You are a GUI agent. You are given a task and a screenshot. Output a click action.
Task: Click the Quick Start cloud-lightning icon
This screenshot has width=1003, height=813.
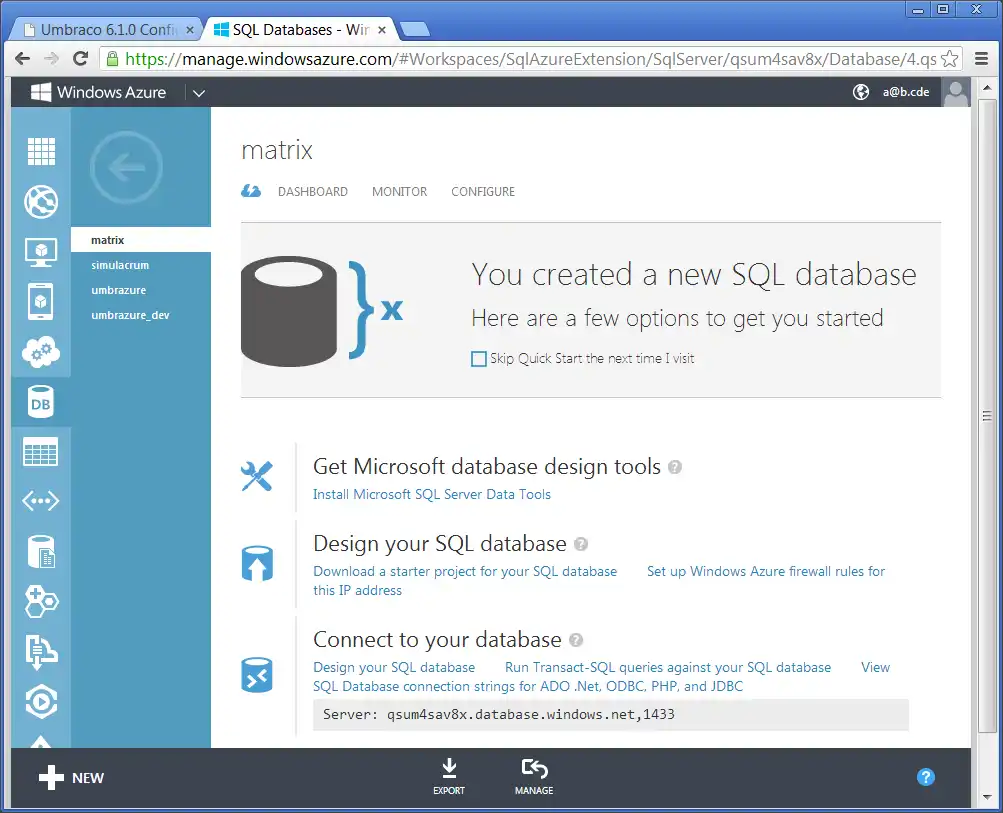(x=251, y=191)
